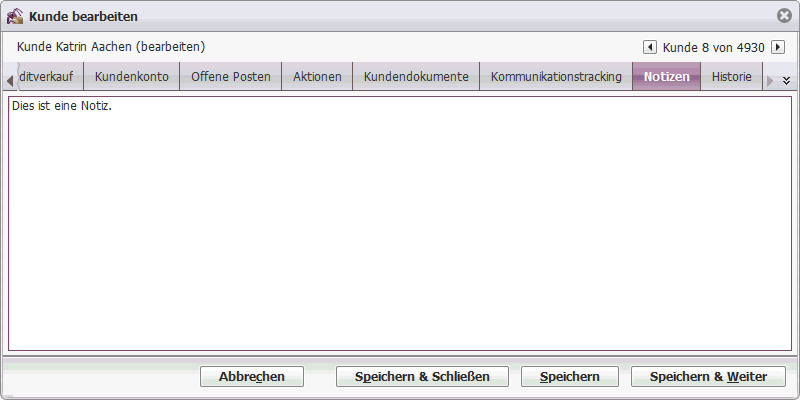Open the Offene Posten tab
Viewport: 800px width, 400px height.
[231, 77]
